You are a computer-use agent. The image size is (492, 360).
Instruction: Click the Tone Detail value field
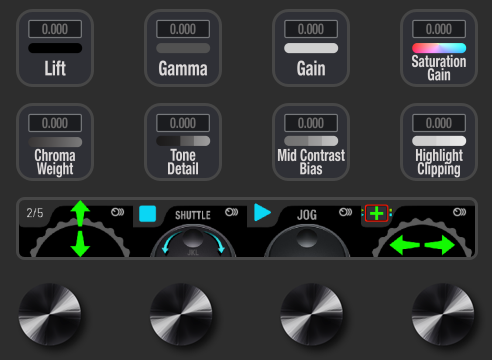[183, 123]
